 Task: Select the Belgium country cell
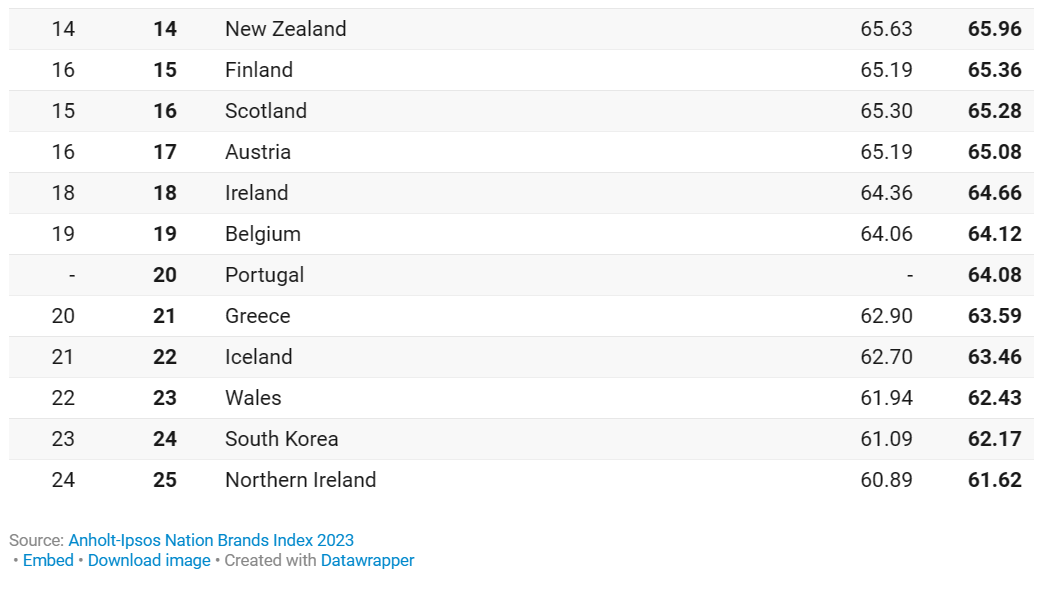coord(262,234)
